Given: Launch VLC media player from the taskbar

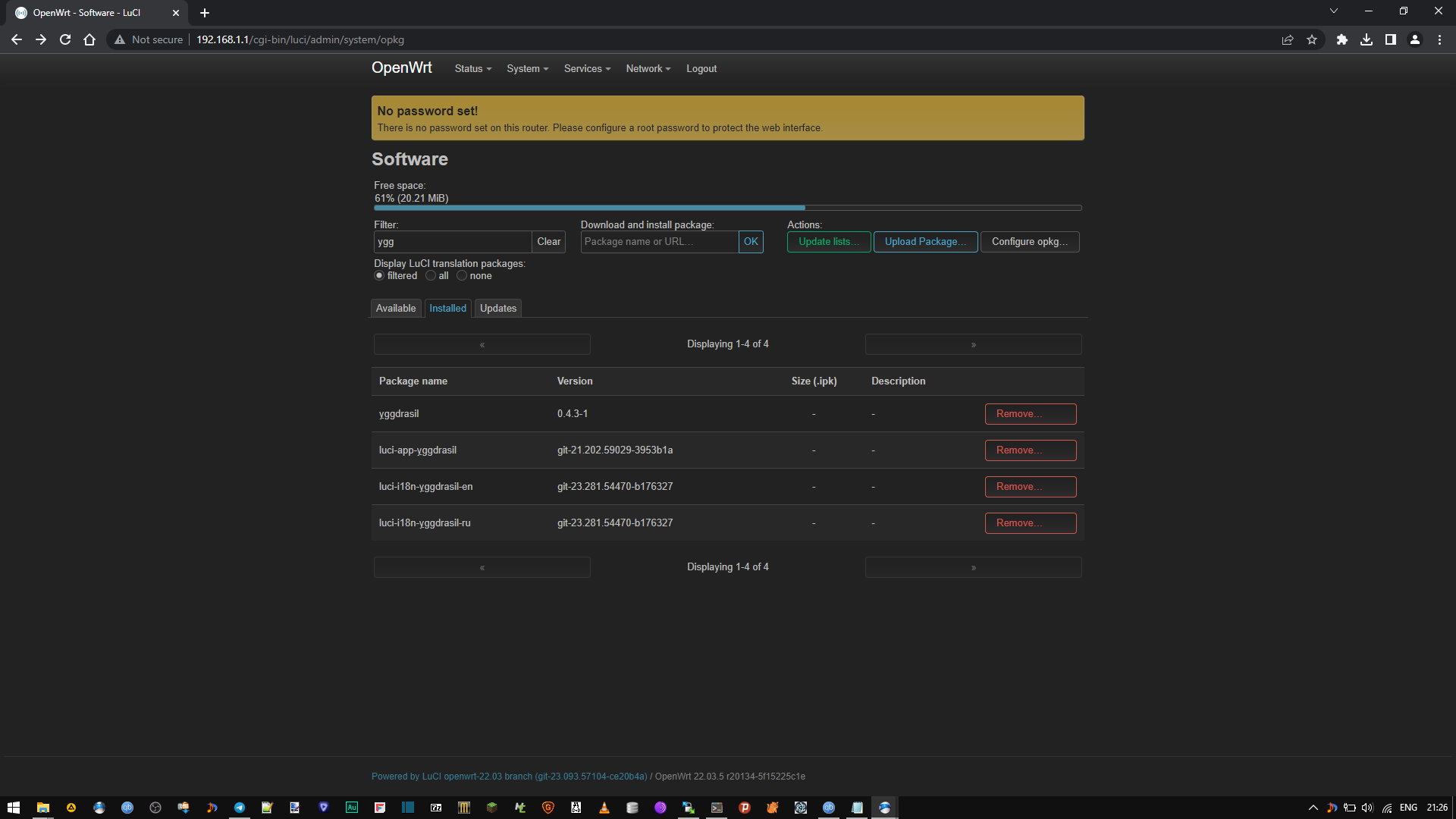Looking at the screenshot, I should tap(604, 808).
